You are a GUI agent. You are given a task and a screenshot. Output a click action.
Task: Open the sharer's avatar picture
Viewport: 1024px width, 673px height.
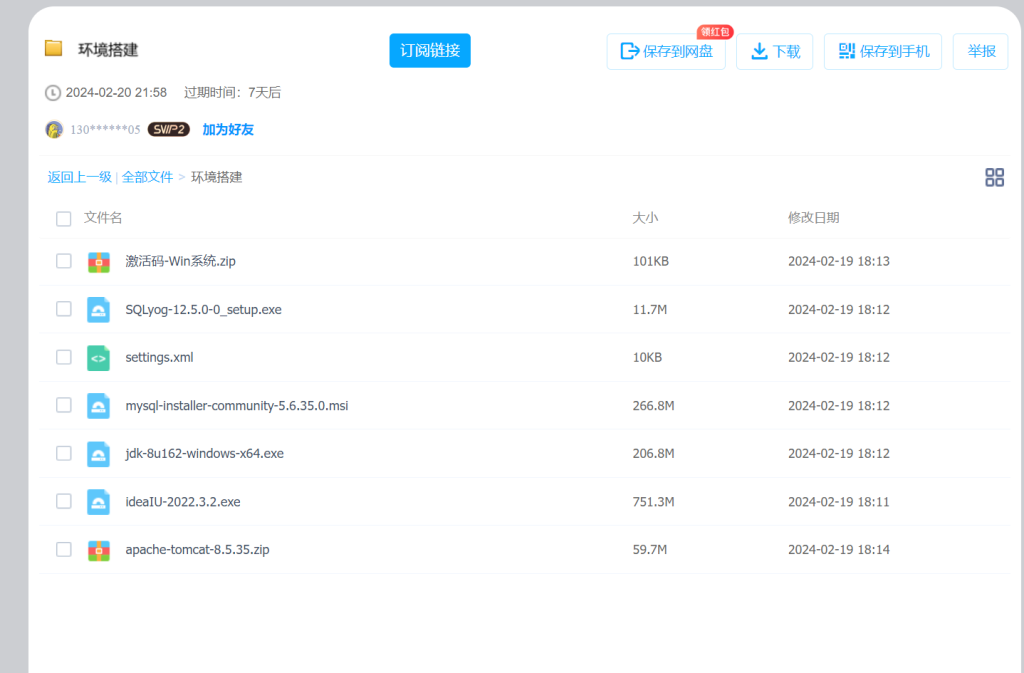click(x=54, y=129)
